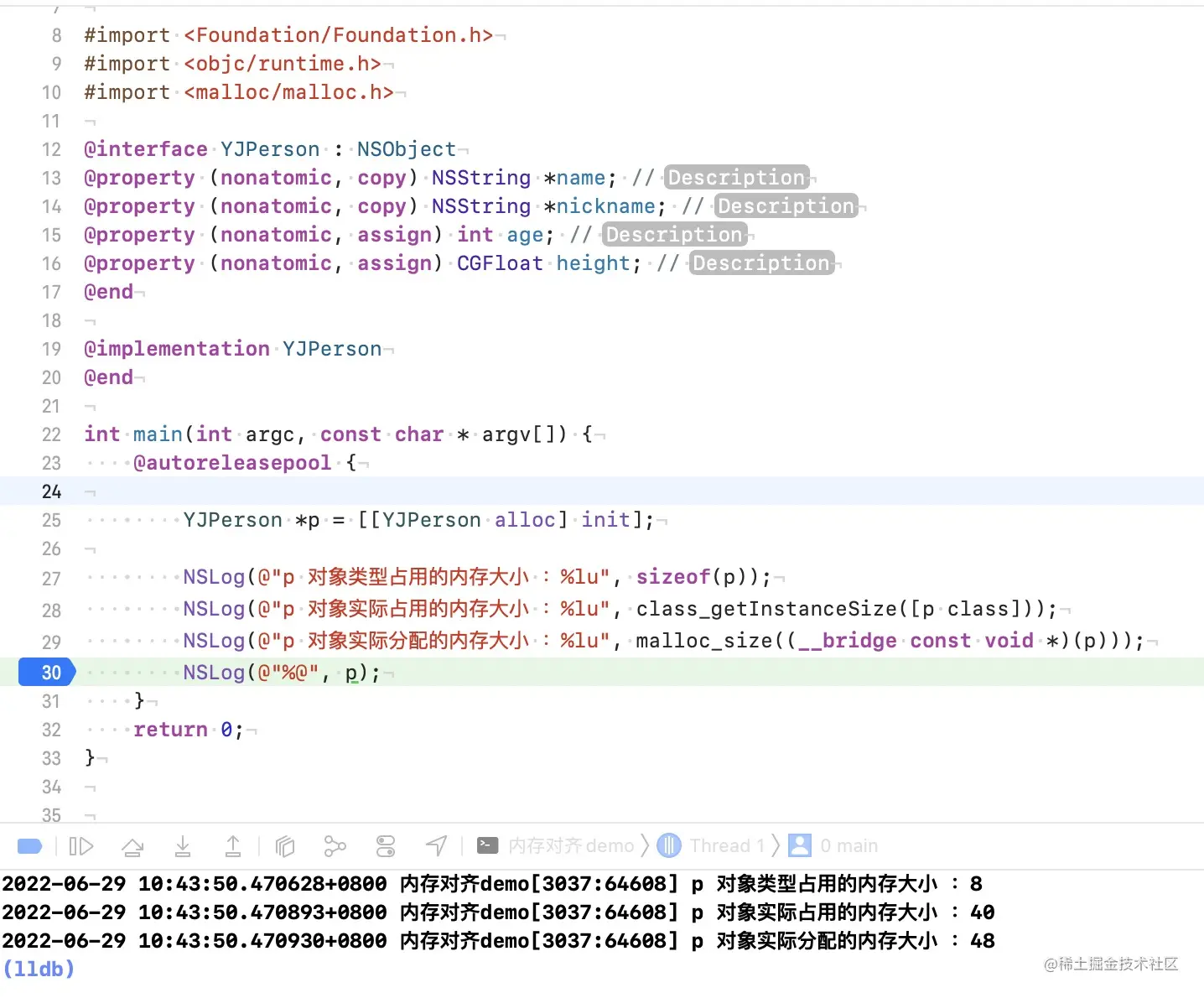
Task: Select the 内存对齐demo process in debug bar
Action: click(x=571, y=845)
